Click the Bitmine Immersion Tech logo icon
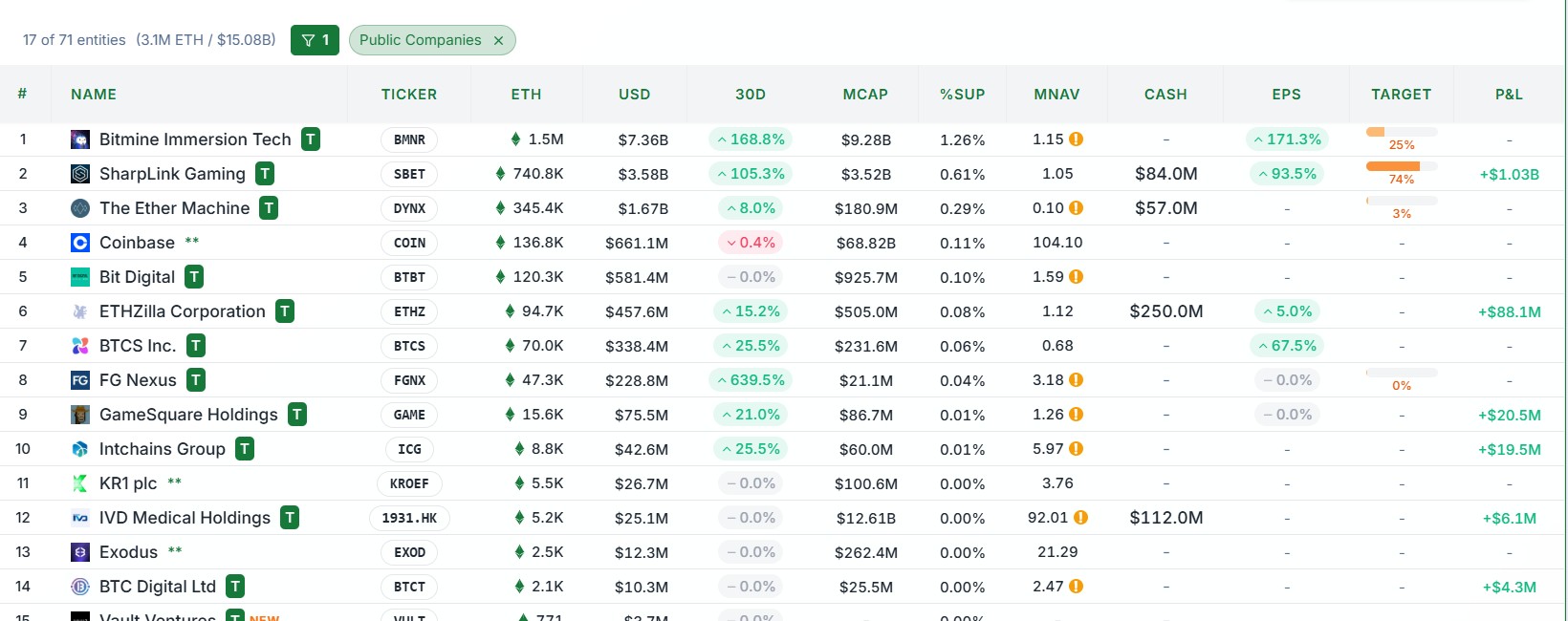The height and width of the screenshot is (621, 1568). 80,139
